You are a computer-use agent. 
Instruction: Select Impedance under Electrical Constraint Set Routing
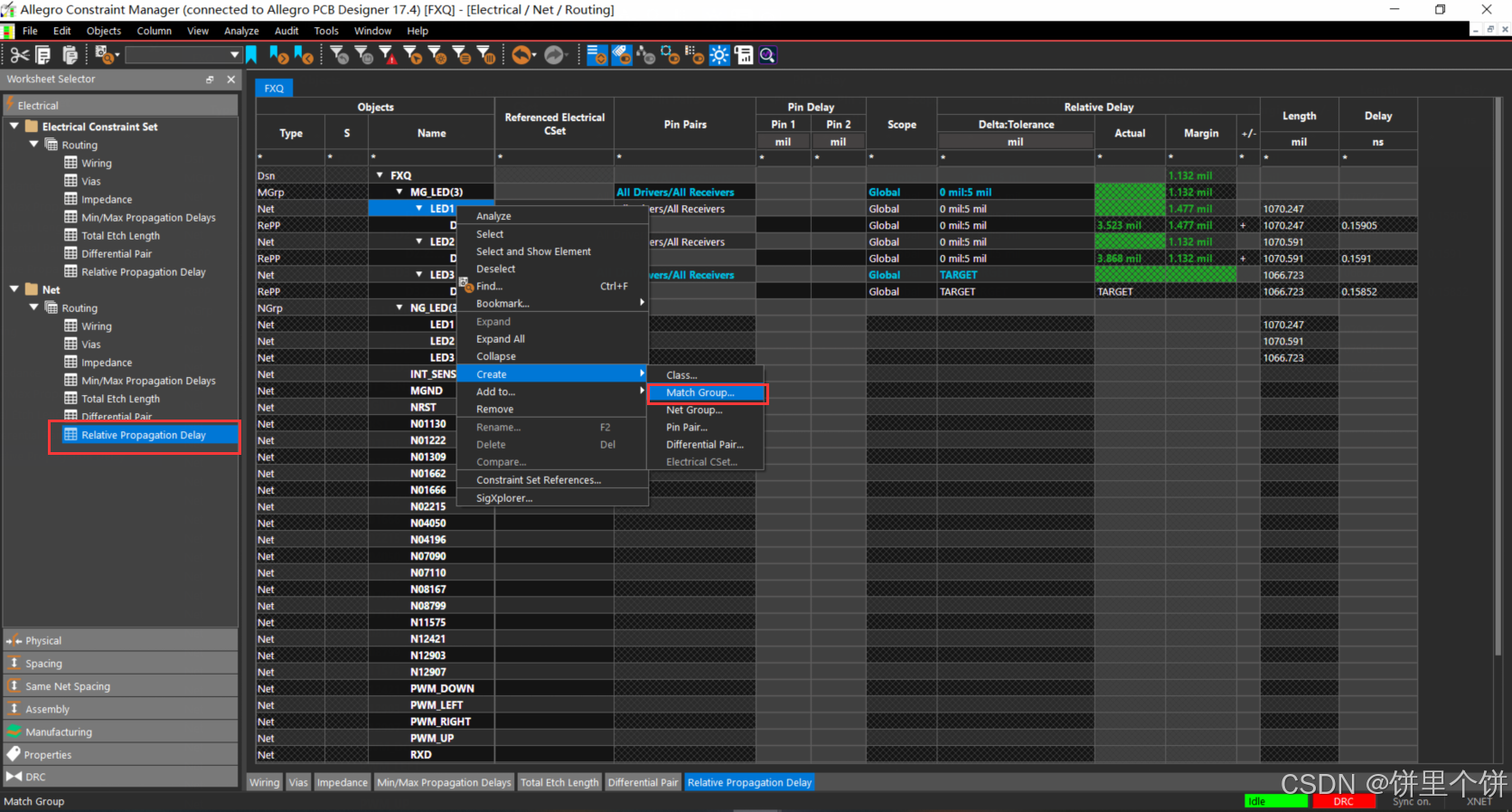click(107, 199)
